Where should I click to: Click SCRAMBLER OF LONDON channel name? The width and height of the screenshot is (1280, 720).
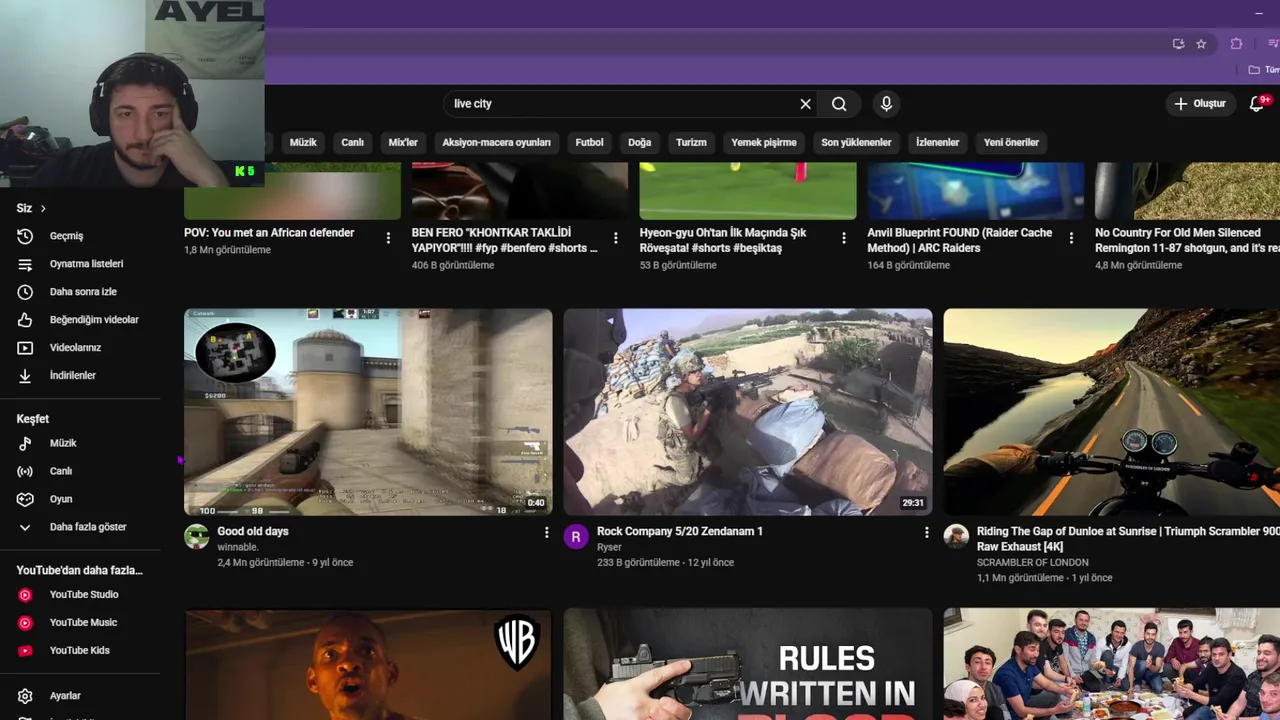pyautogui.click(x=1033, y=563)
